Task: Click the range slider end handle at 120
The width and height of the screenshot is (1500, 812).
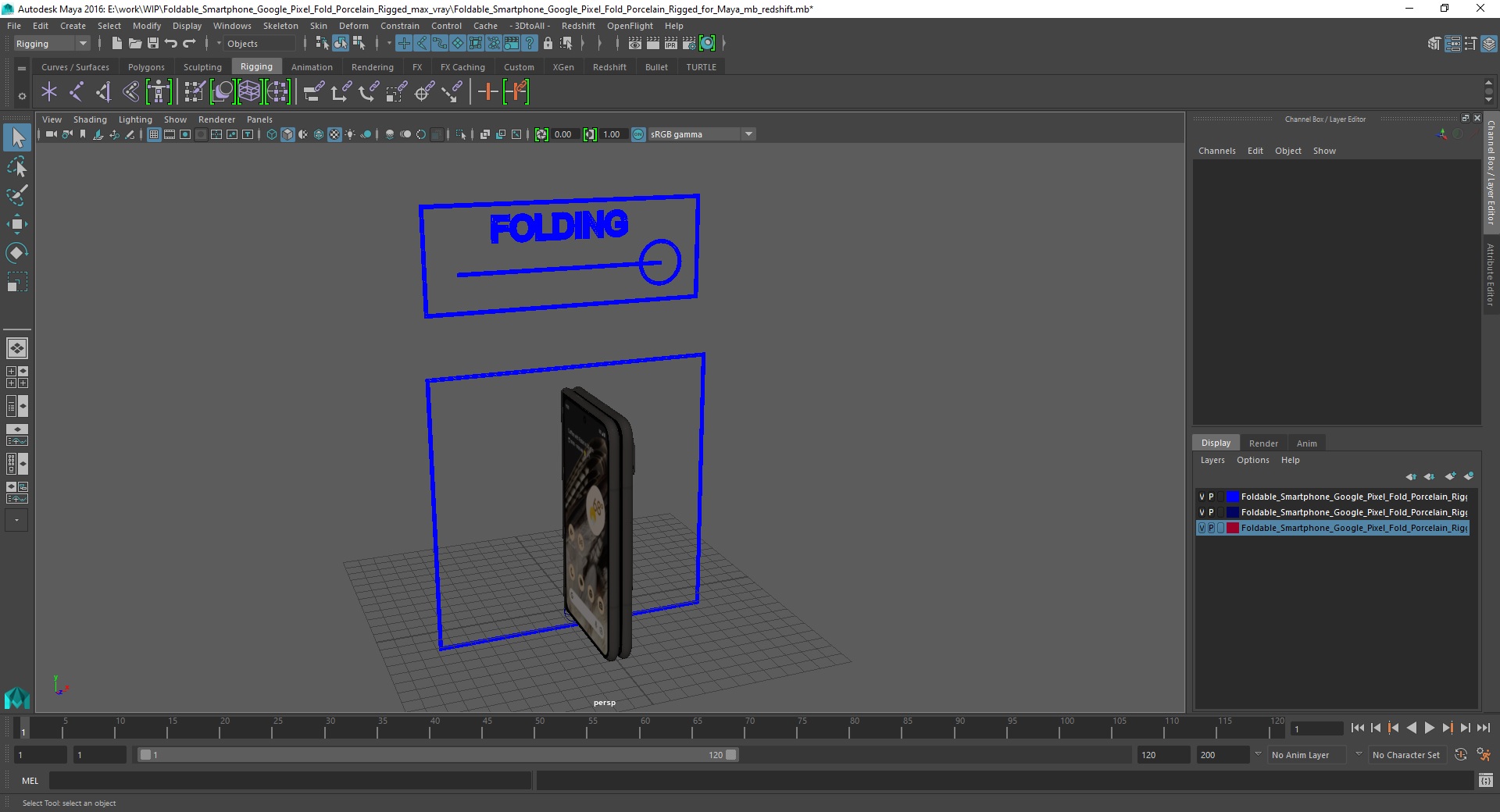Action: click(x=731, y=755)
